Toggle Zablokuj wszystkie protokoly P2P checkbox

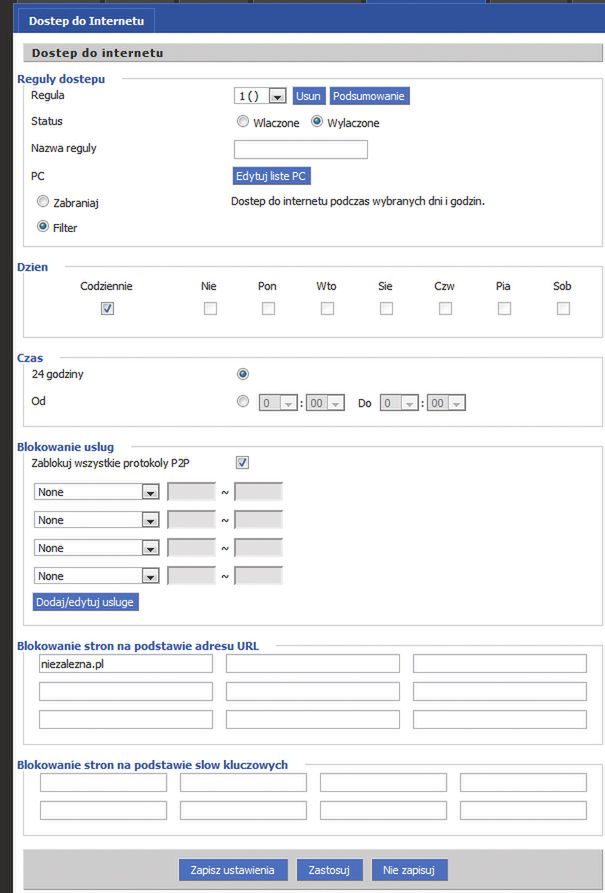pos(242,463)
